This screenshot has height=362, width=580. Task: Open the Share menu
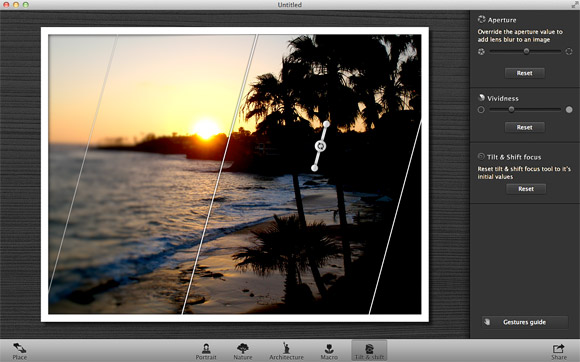pyautogui.click(x=559, y=351)
